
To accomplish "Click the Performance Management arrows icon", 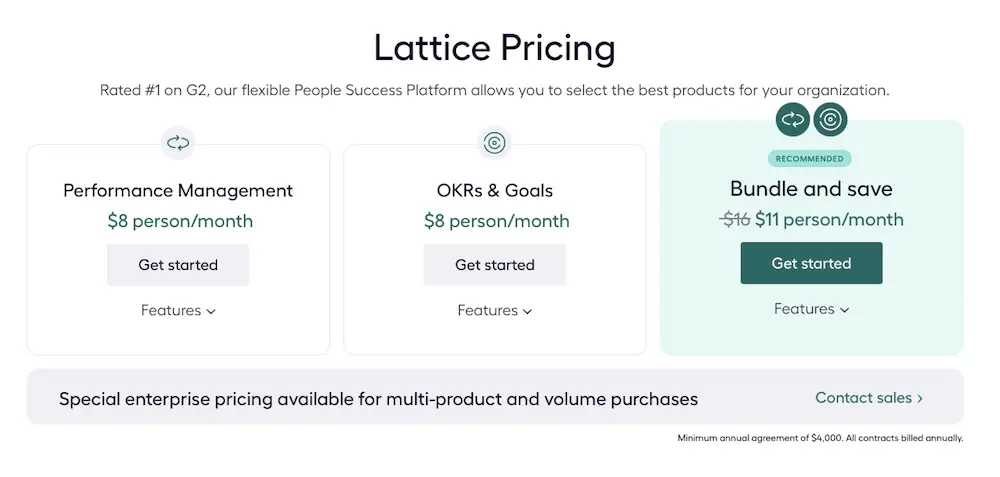I will click(178, 143).
